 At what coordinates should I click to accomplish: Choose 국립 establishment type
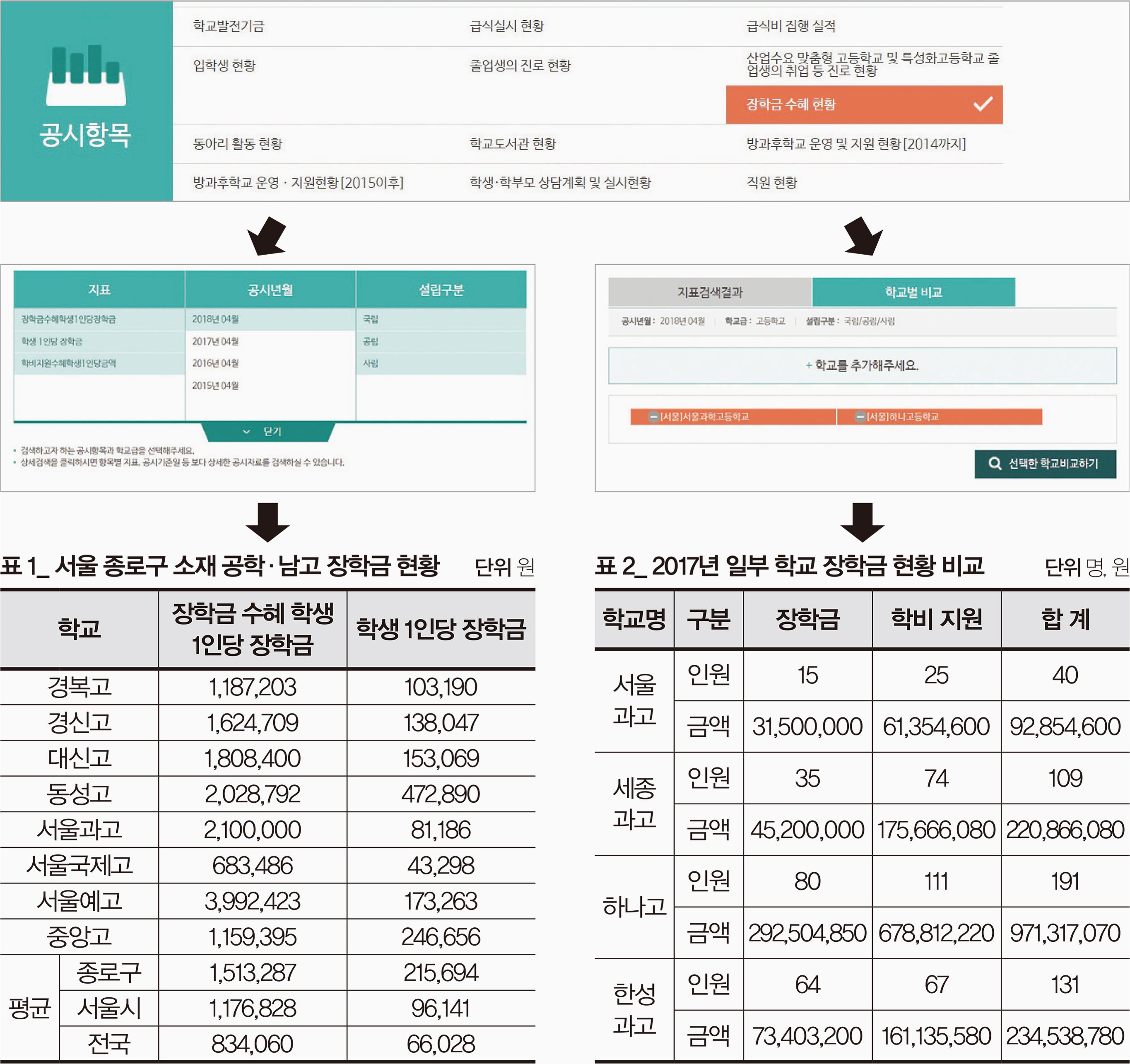coord(371,319)
